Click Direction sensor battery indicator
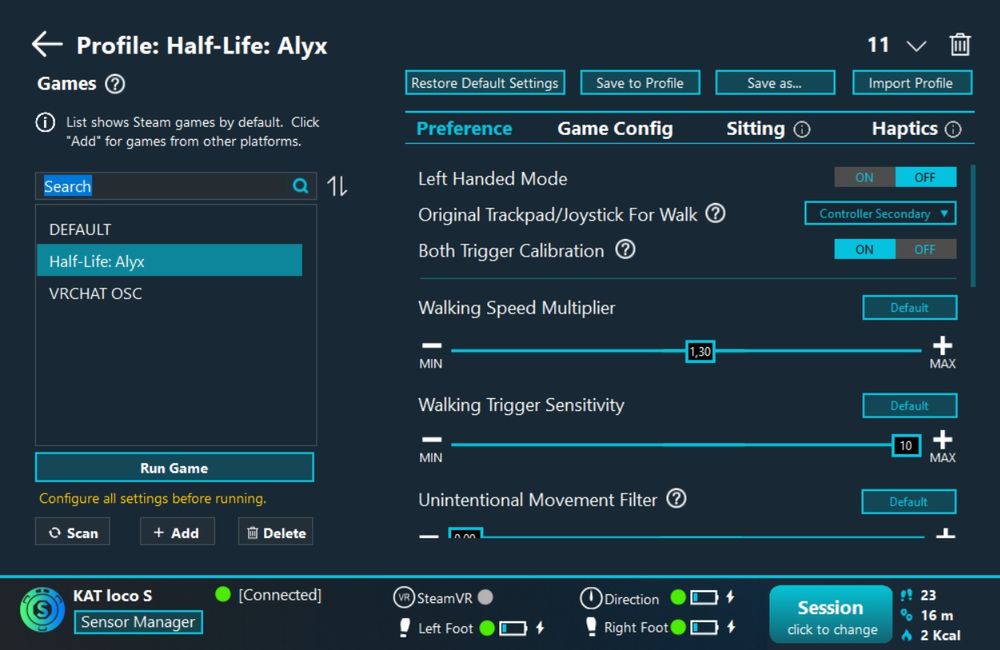The width and height of the screenshot is (1000, 650). [x=704, y=598]
